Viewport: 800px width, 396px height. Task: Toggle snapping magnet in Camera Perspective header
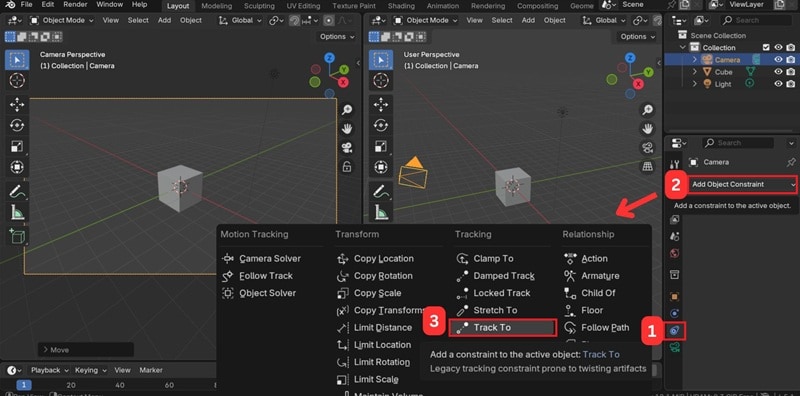click(295, 20)
